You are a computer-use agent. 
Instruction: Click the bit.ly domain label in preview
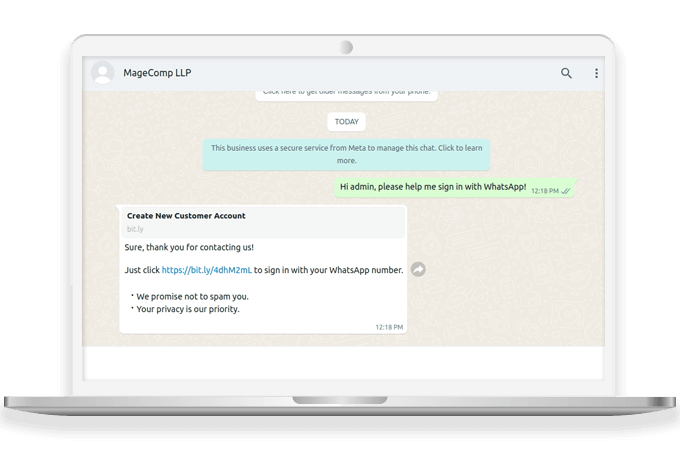[x=135, y=229]
